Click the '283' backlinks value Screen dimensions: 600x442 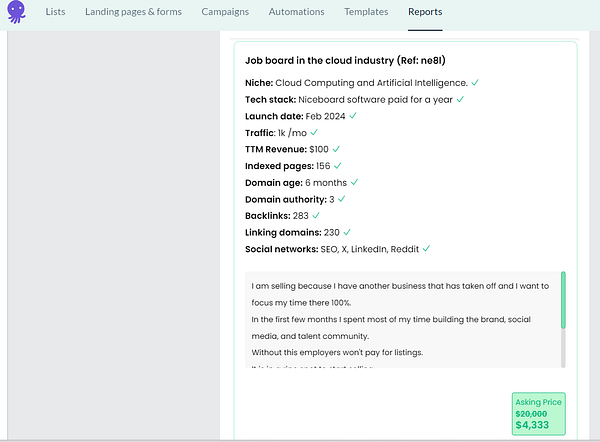[x=301, y=216]
